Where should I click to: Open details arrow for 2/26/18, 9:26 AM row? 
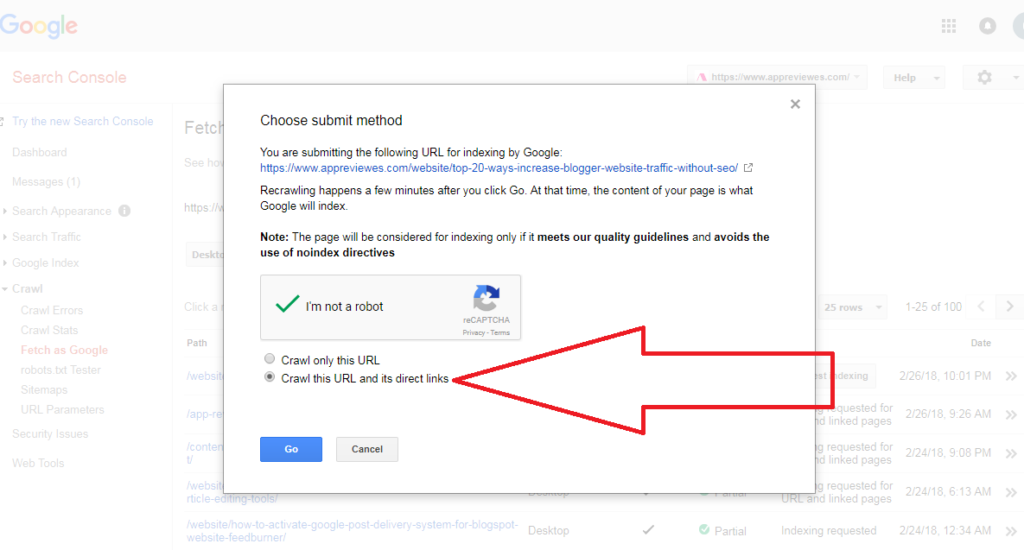click(x=1011, y=415)
